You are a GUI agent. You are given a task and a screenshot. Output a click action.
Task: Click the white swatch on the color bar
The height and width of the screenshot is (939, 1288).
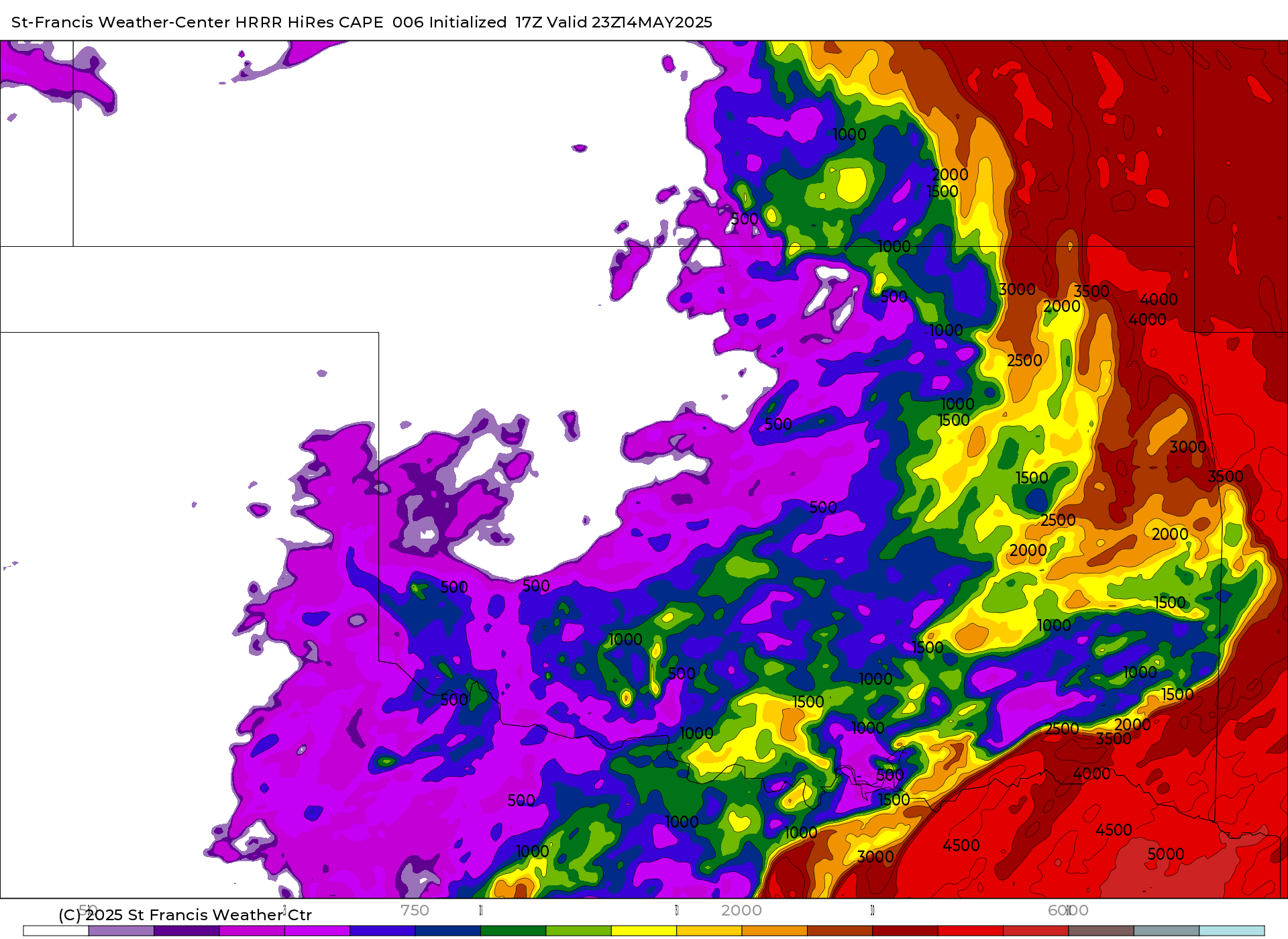point(56,931)
